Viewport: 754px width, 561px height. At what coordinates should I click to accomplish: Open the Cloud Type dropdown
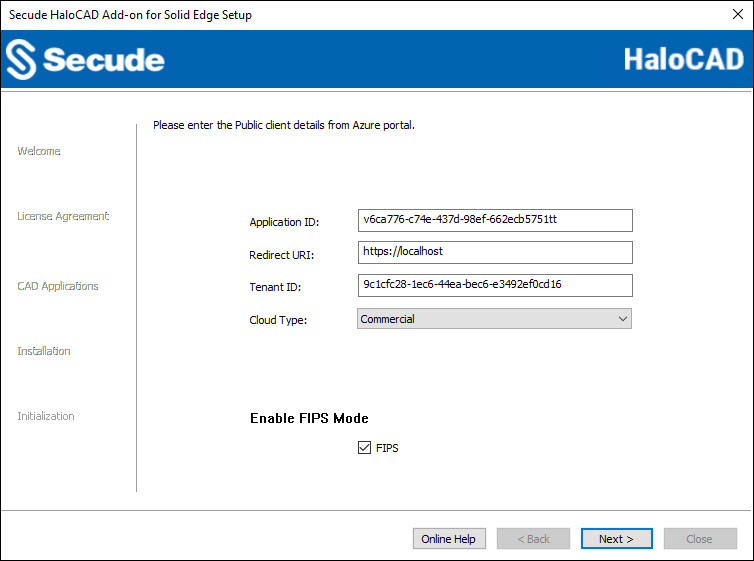[494, 319]
